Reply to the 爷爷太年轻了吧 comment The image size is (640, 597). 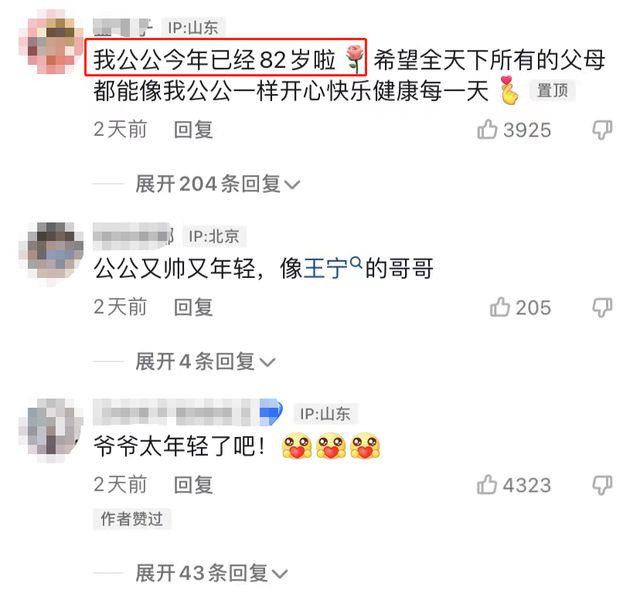pyautogui.click(x=193, y=485)
